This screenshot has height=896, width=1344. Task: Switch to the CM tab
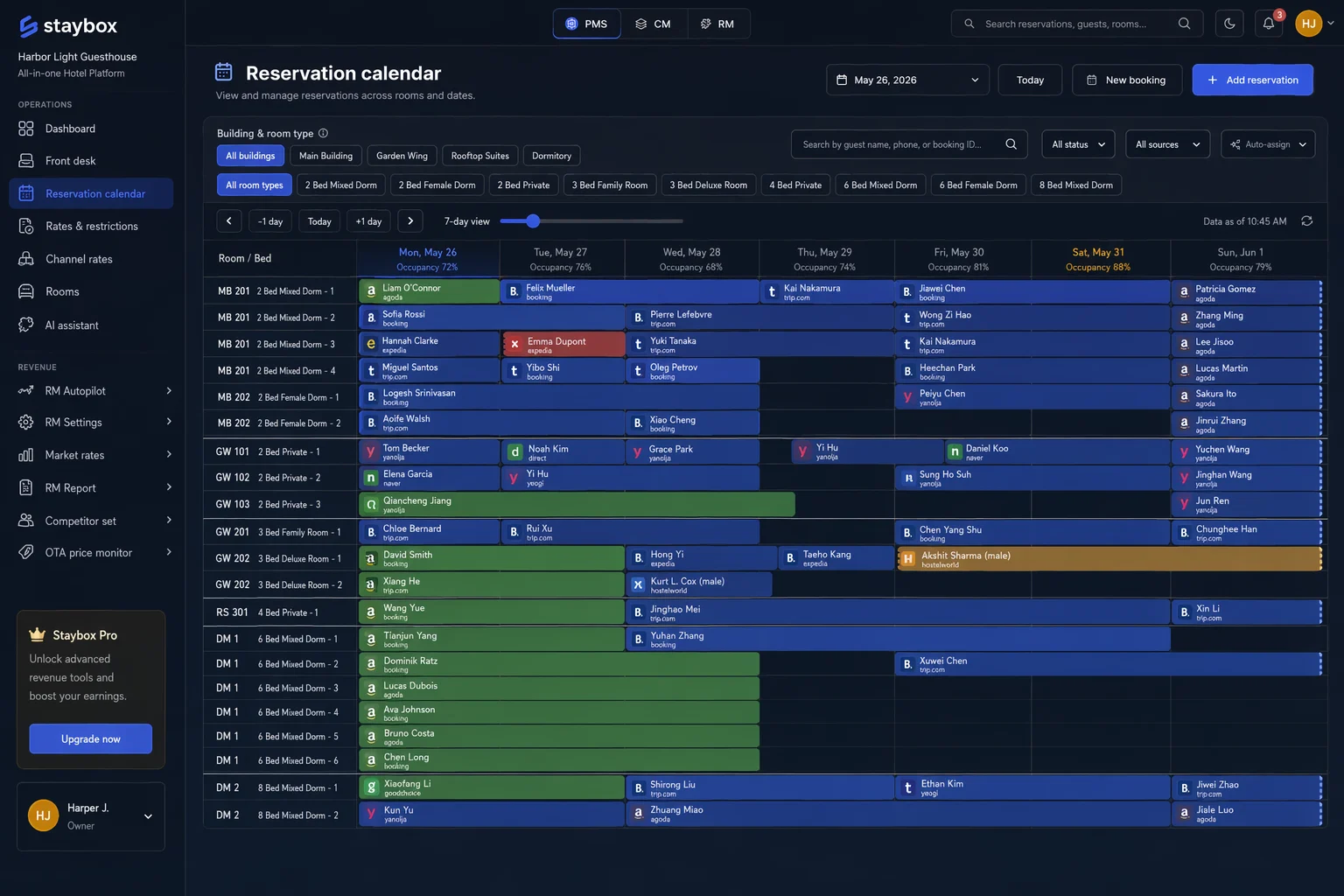(x=654, y=24)
